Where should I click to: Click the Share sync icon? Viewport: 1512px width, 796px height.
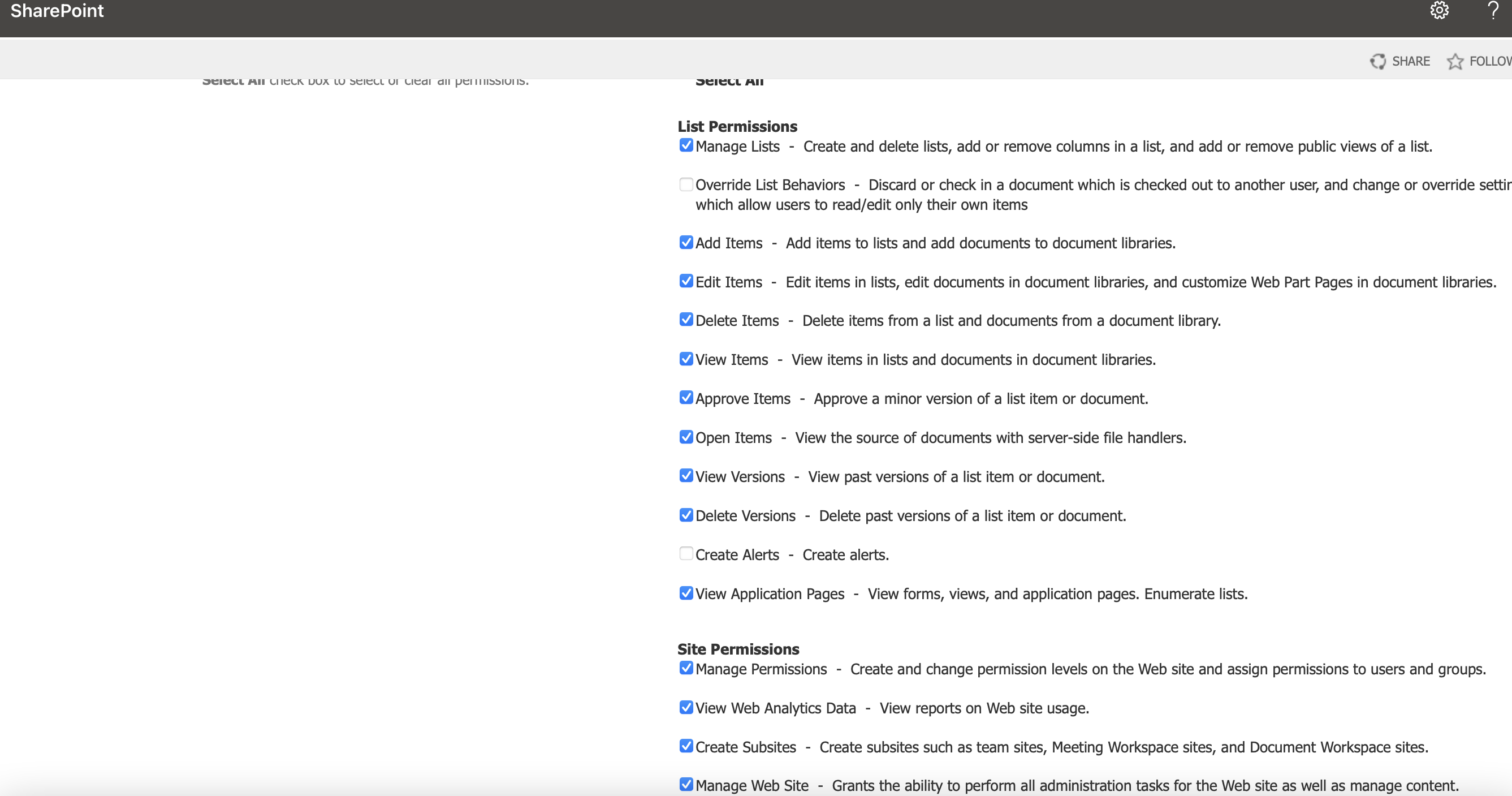pyautogui.click(x=1377, y=61)
